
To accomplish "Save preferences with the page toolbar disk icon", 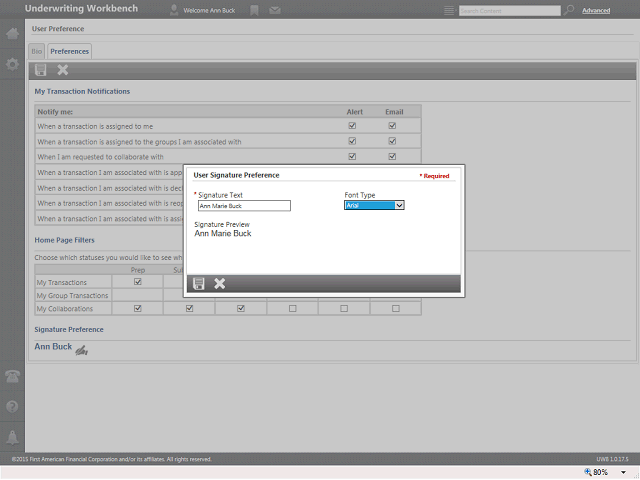I will [40, 70].
